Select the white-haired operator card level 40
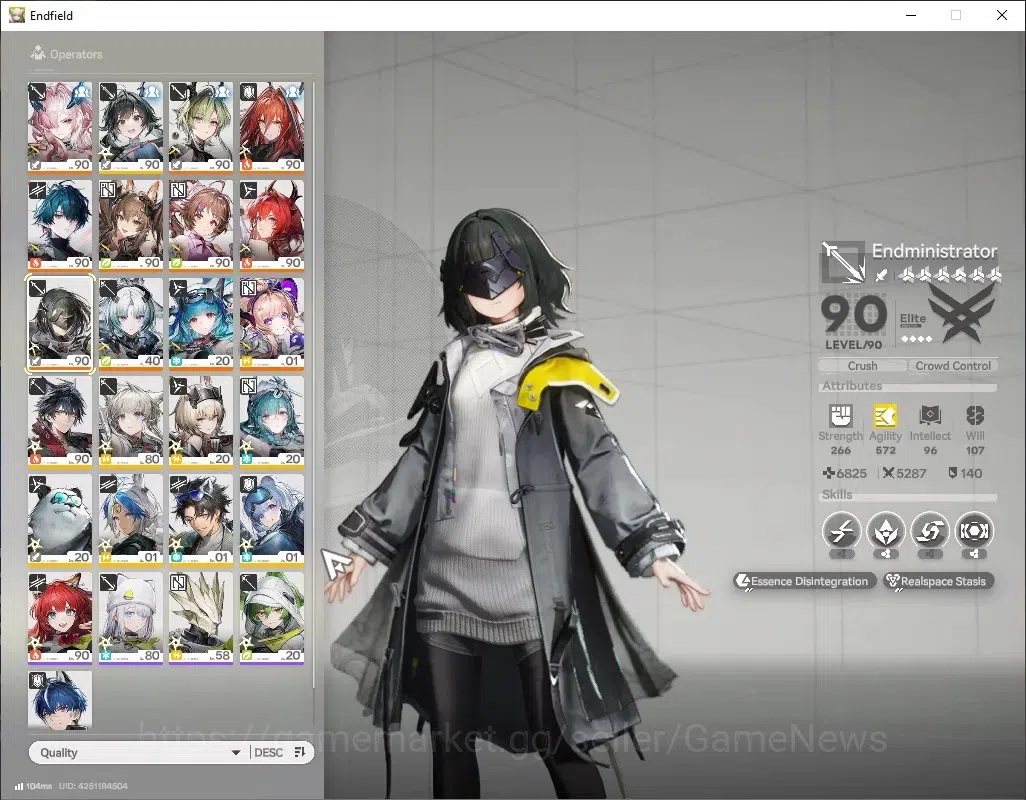Screen dimensions: 1026x800 [x=130, y=324]
